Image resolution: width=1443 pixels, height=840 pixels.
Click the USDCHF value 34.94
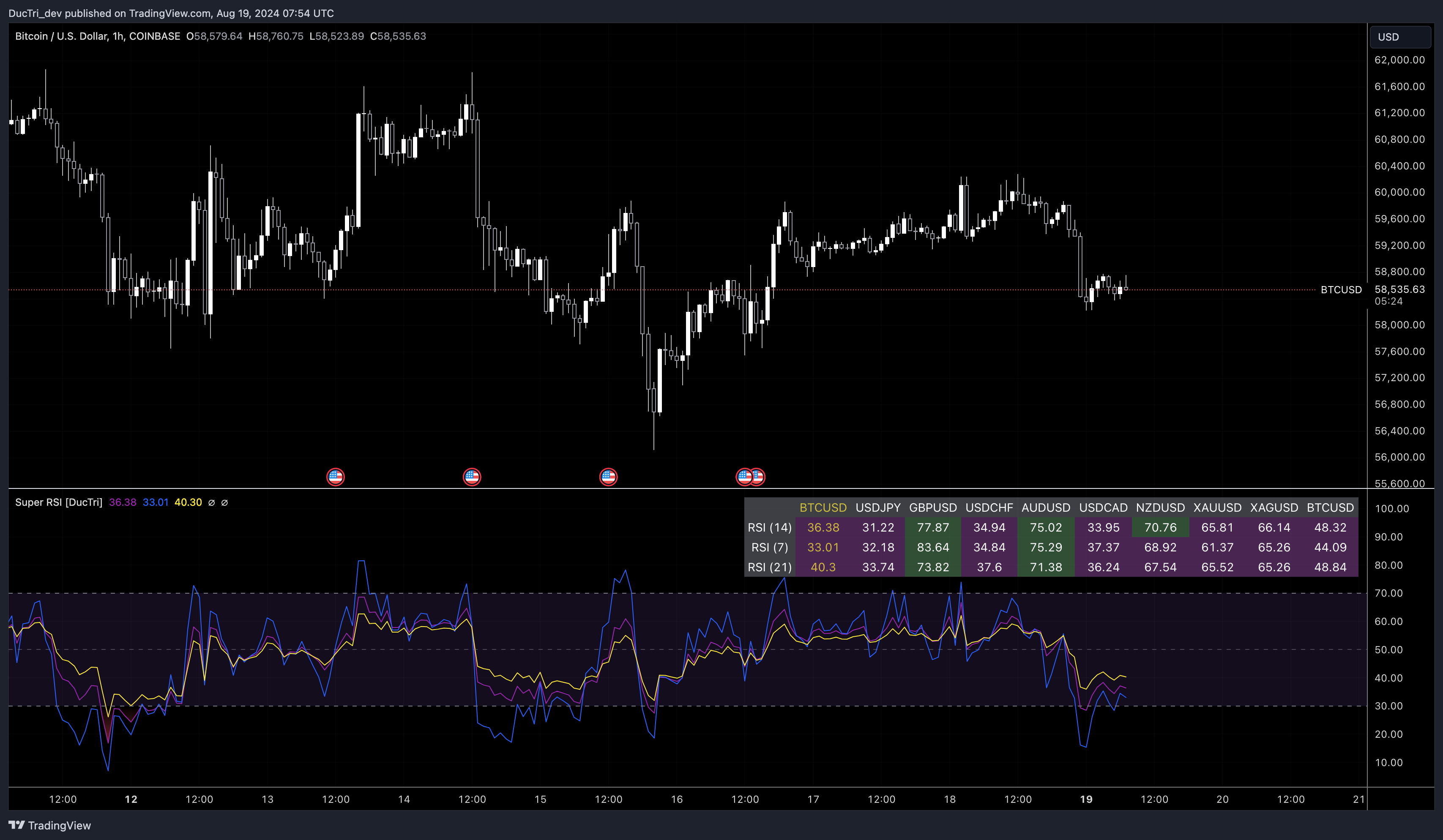coord(989,527)
